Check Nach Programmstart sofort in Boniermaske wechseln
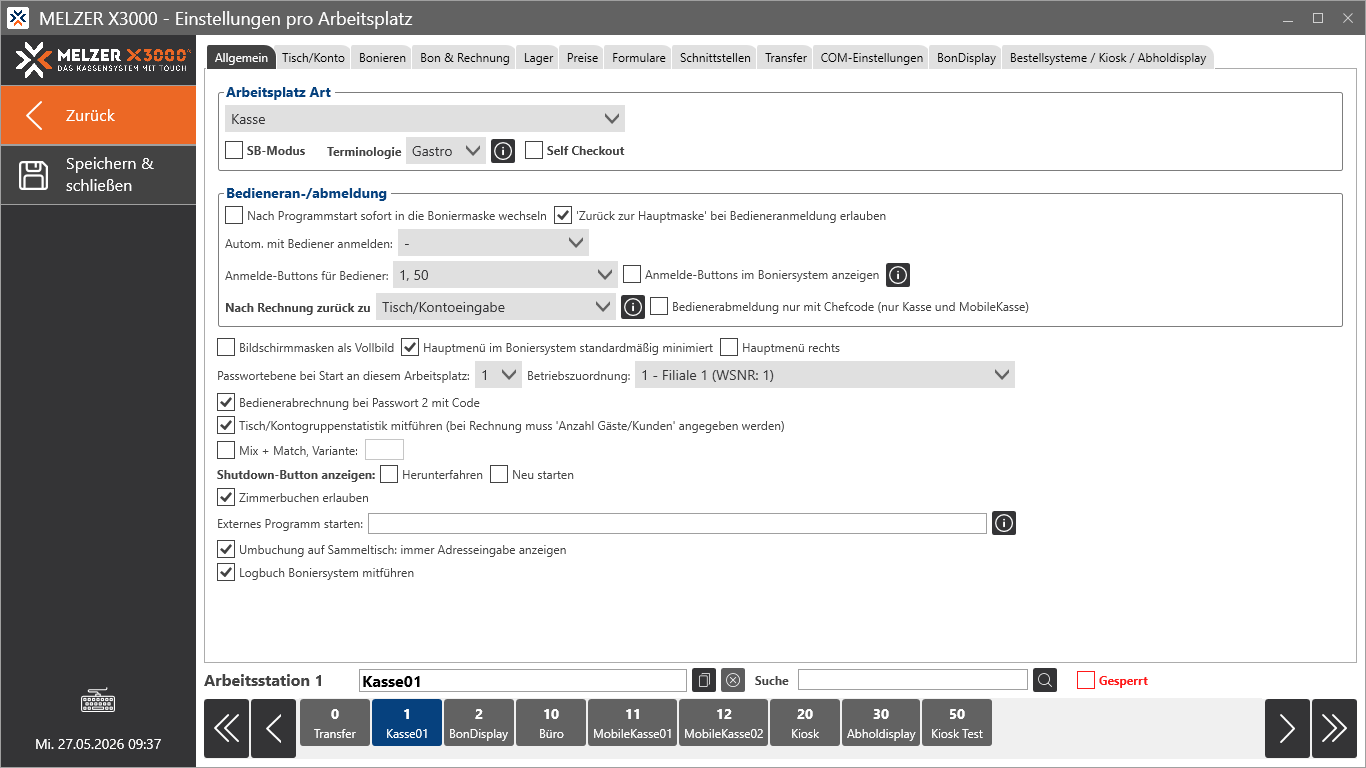This screenshot has width=1366, height=768. [234, 215]
